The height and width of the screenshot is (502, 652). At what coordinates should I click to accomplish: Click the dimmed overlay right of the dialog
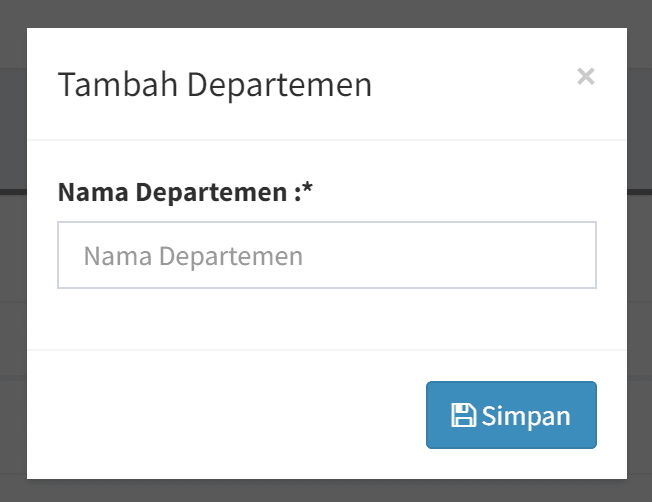(640, 250)
